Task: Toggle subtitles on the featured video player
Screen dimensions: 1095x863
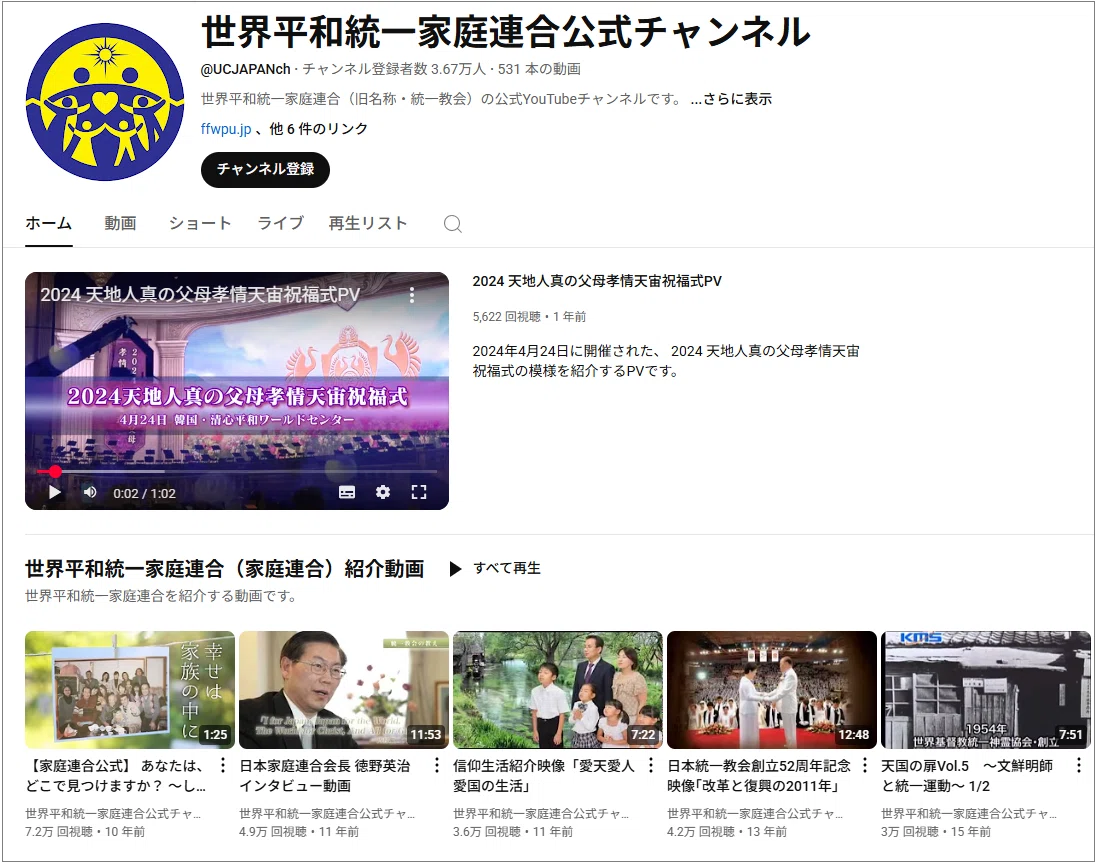Action: 347,492
